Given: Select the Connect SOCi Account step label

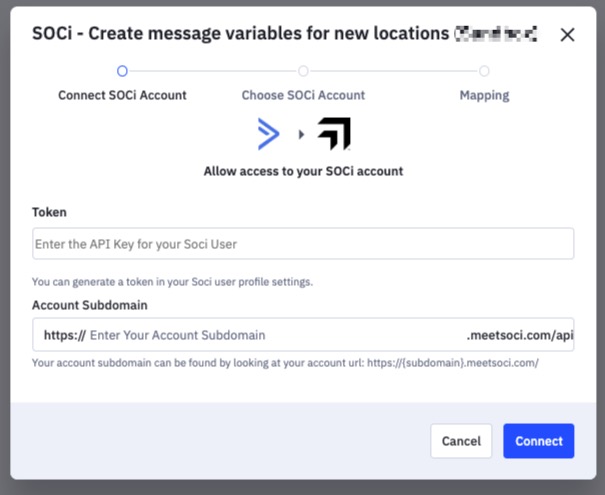Looking at the screenshot, I should coord(122,96).
